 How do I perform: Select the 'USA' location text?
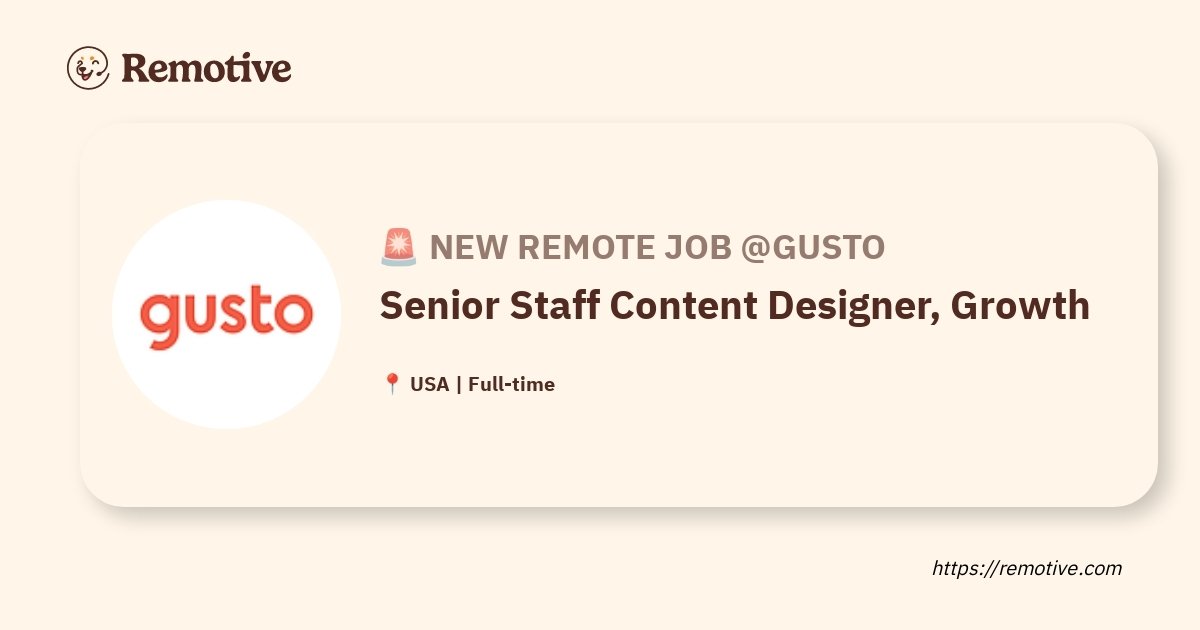click(x=430, y=384)
